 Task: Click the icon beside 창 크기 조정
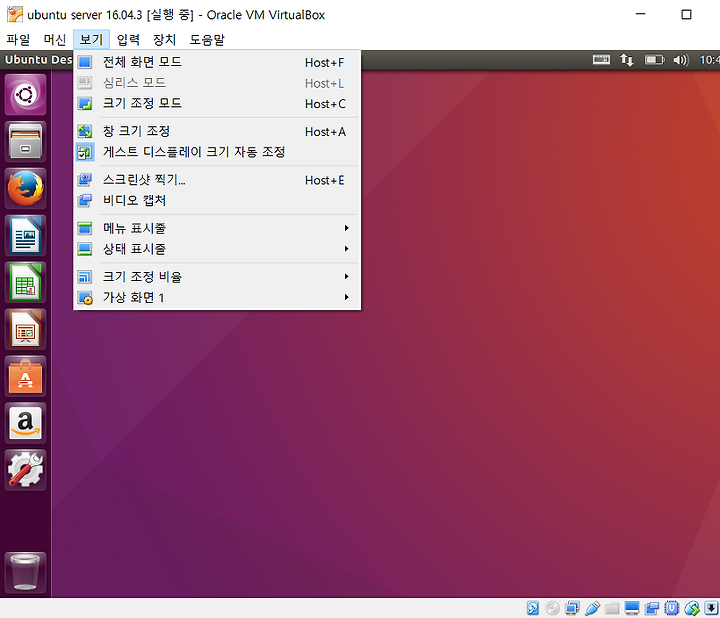(85, 131)
